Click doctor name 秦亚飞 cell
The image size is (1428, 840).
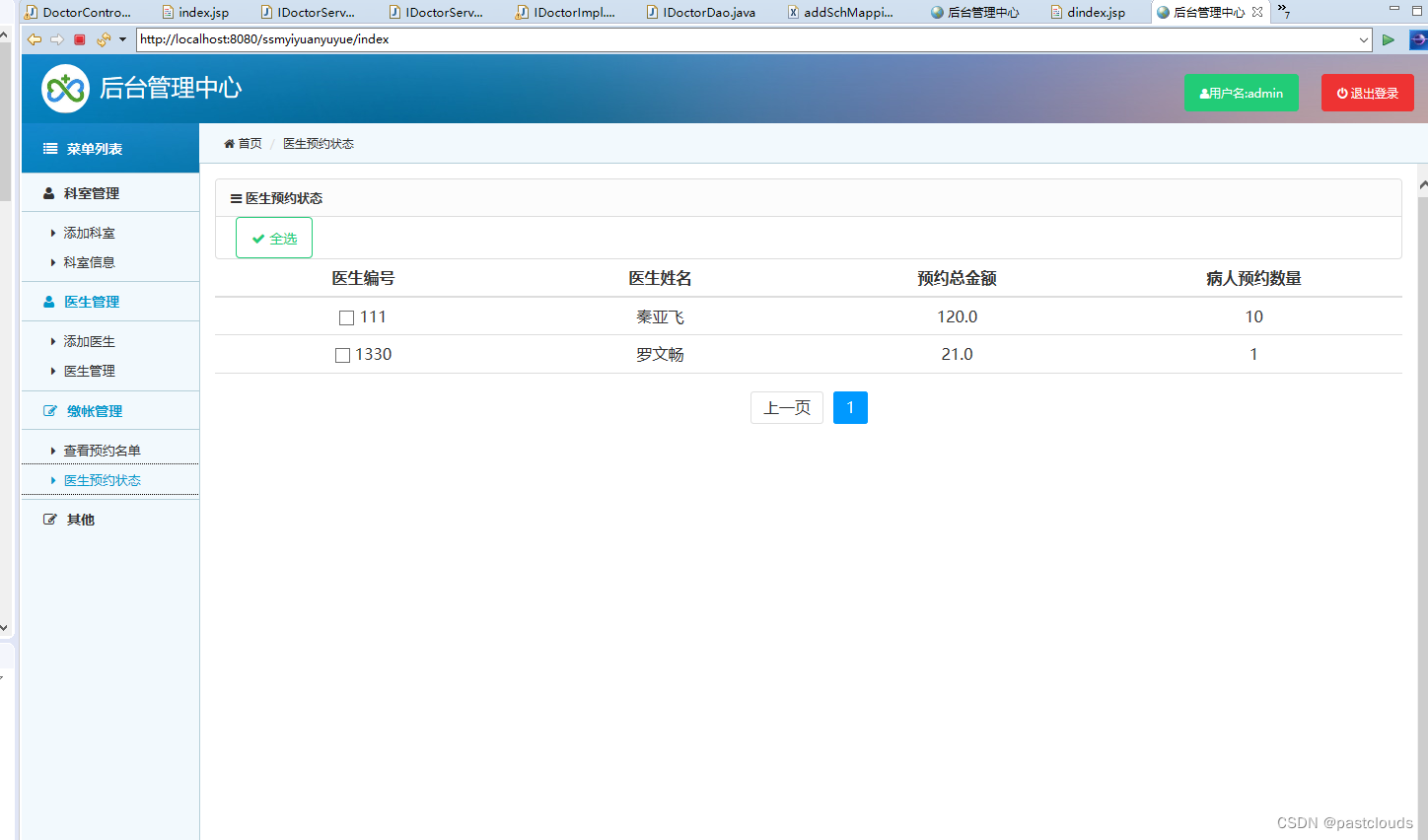pos(660,316)
